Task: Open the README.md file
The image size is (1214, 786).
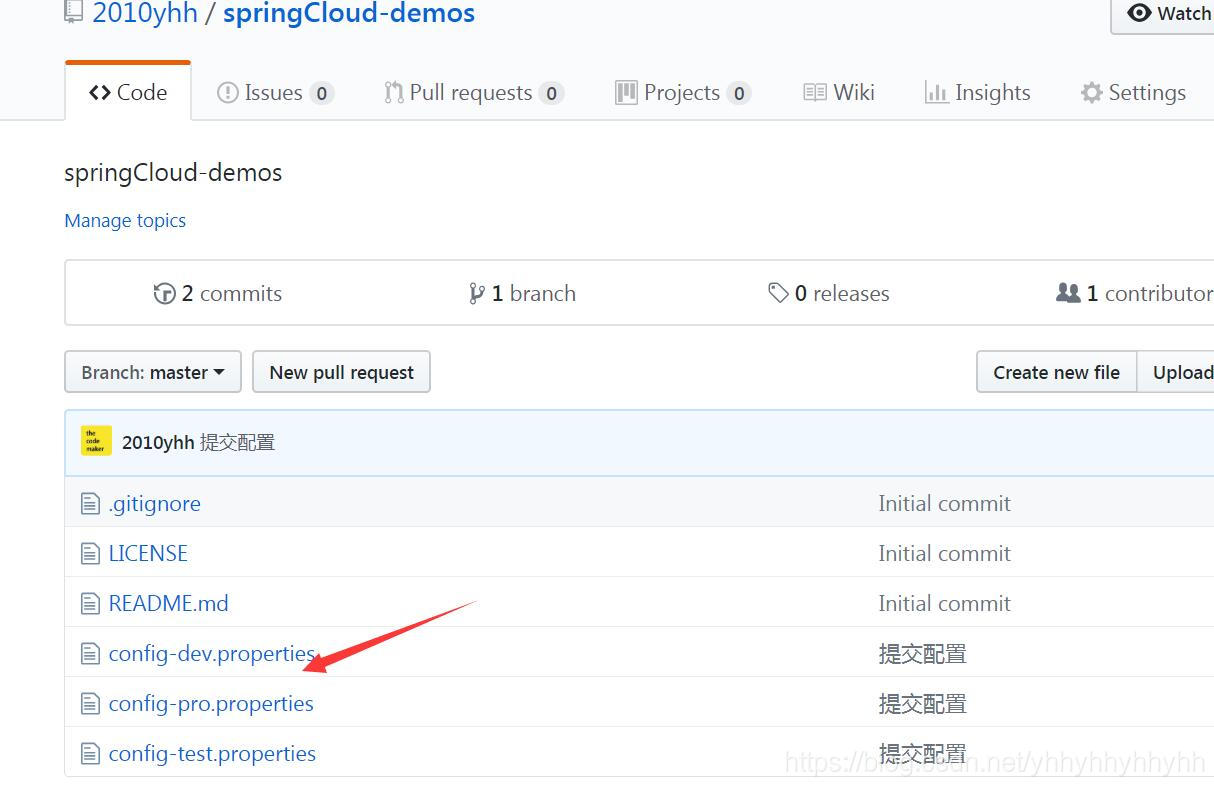Action: pos(169,604)
